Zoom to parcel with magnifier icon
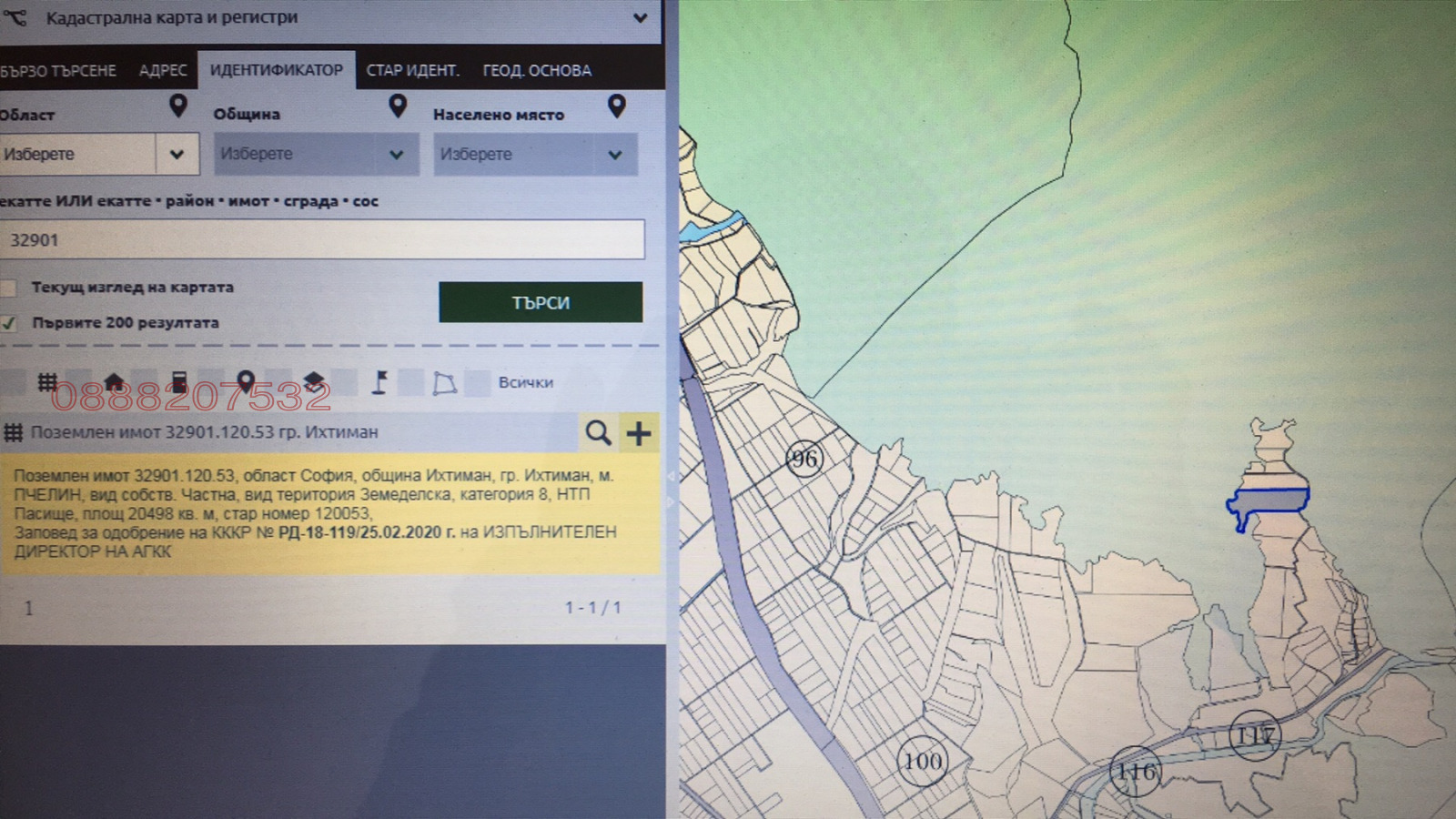 pyautogui.click(x=598, y=433)
